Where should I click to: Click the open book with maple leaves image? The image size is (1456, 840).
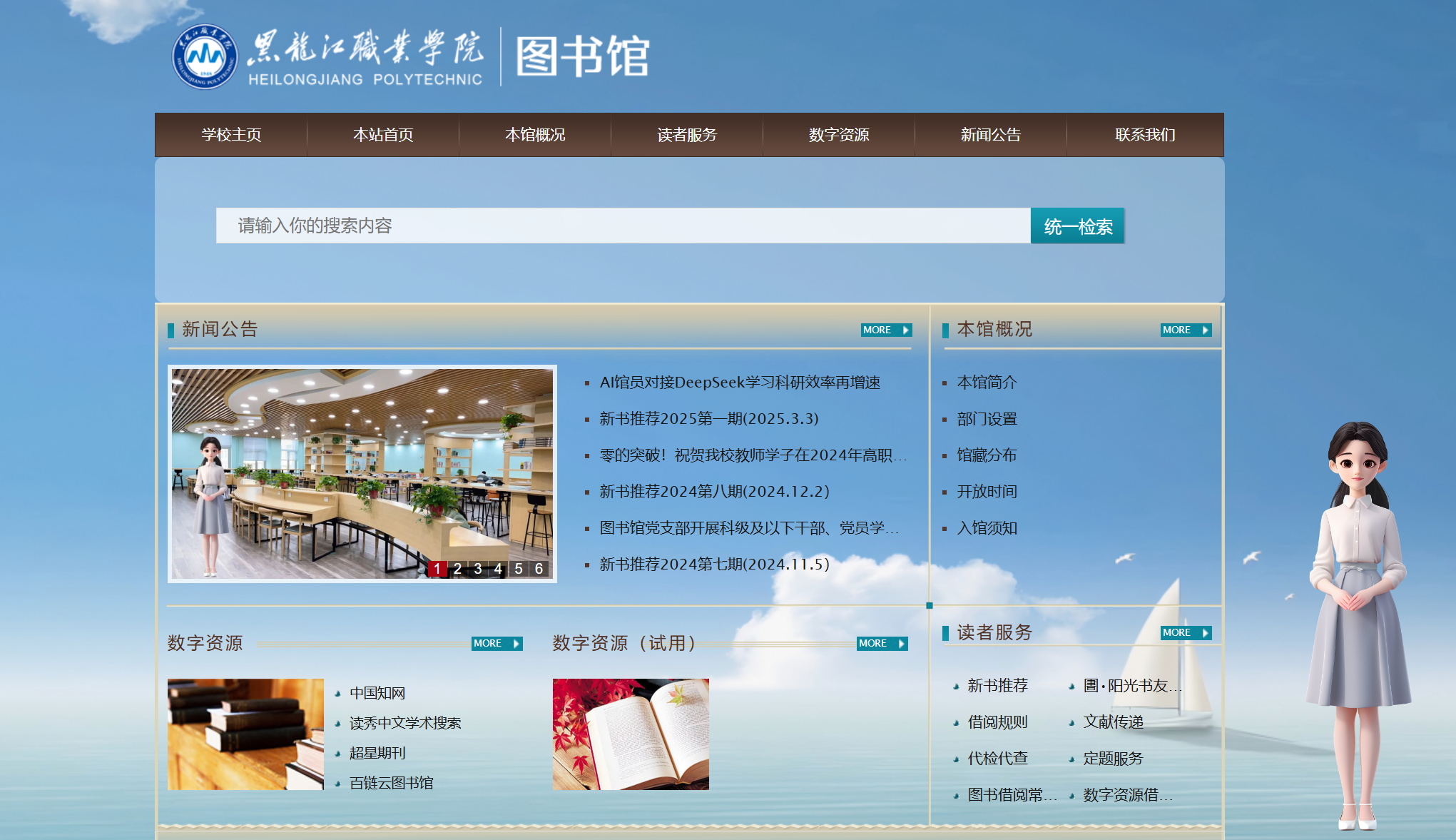tap(631, 734)
